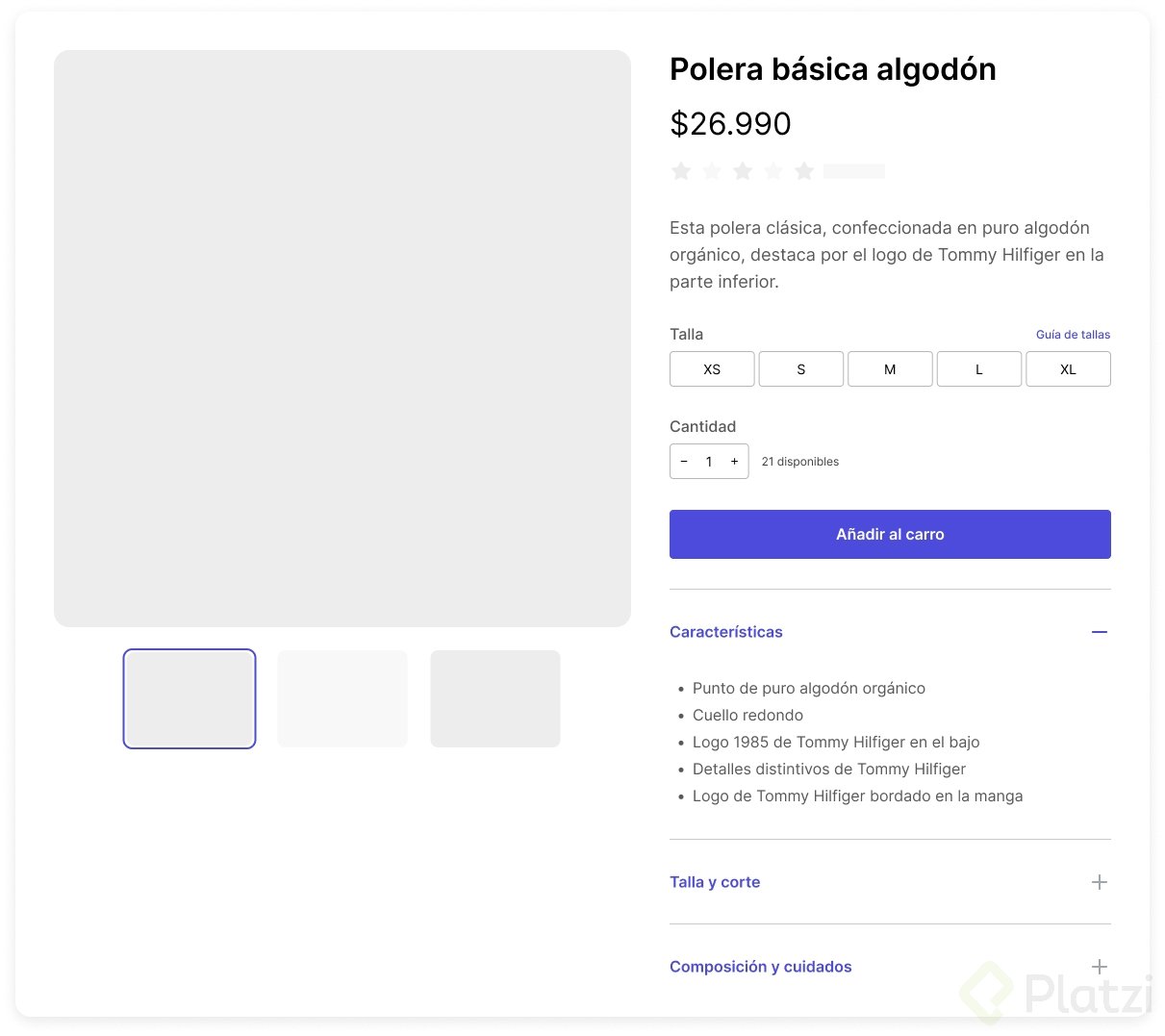Viewport: 1165px width, 1036px height.
Task: Click the first rating star
Action: pyautogui.click(x=681, y=171)
